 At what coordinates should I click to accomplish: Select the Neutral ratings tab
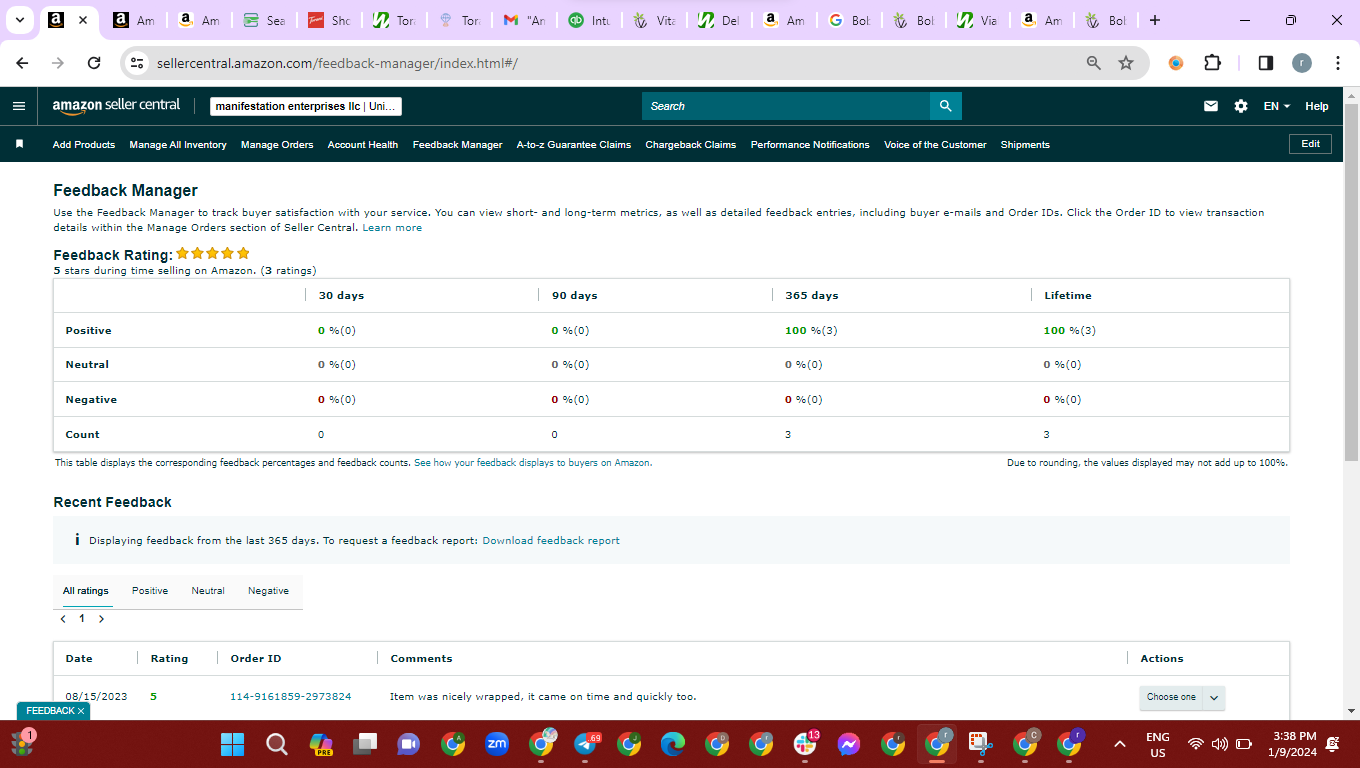pos(208,591)
